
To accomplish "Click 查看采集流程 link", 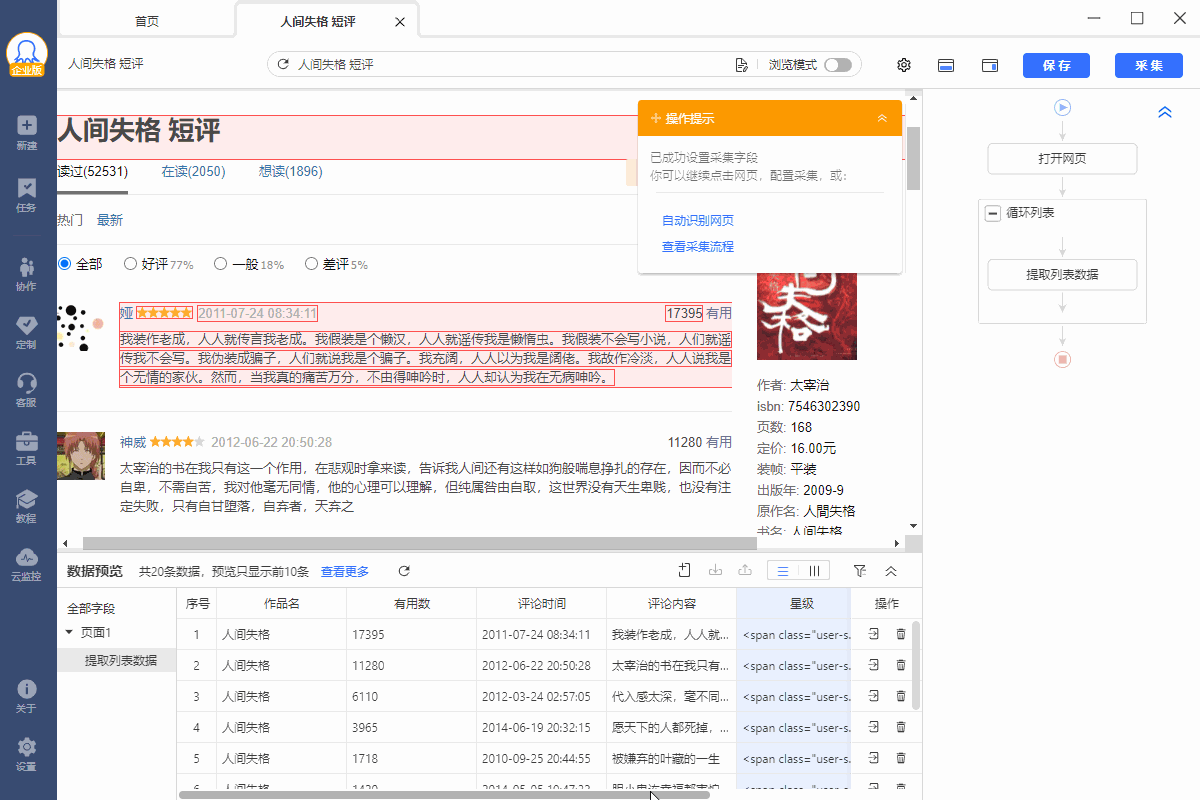I will 698,246.
